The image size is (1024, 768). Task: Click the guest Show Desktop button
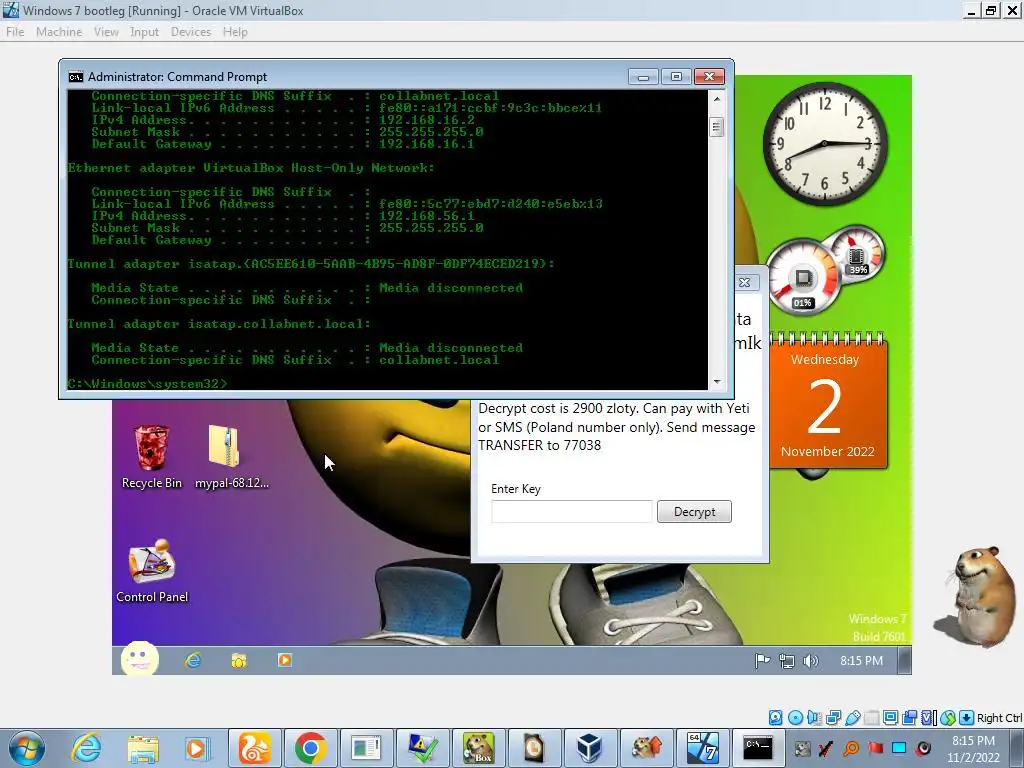904,660
